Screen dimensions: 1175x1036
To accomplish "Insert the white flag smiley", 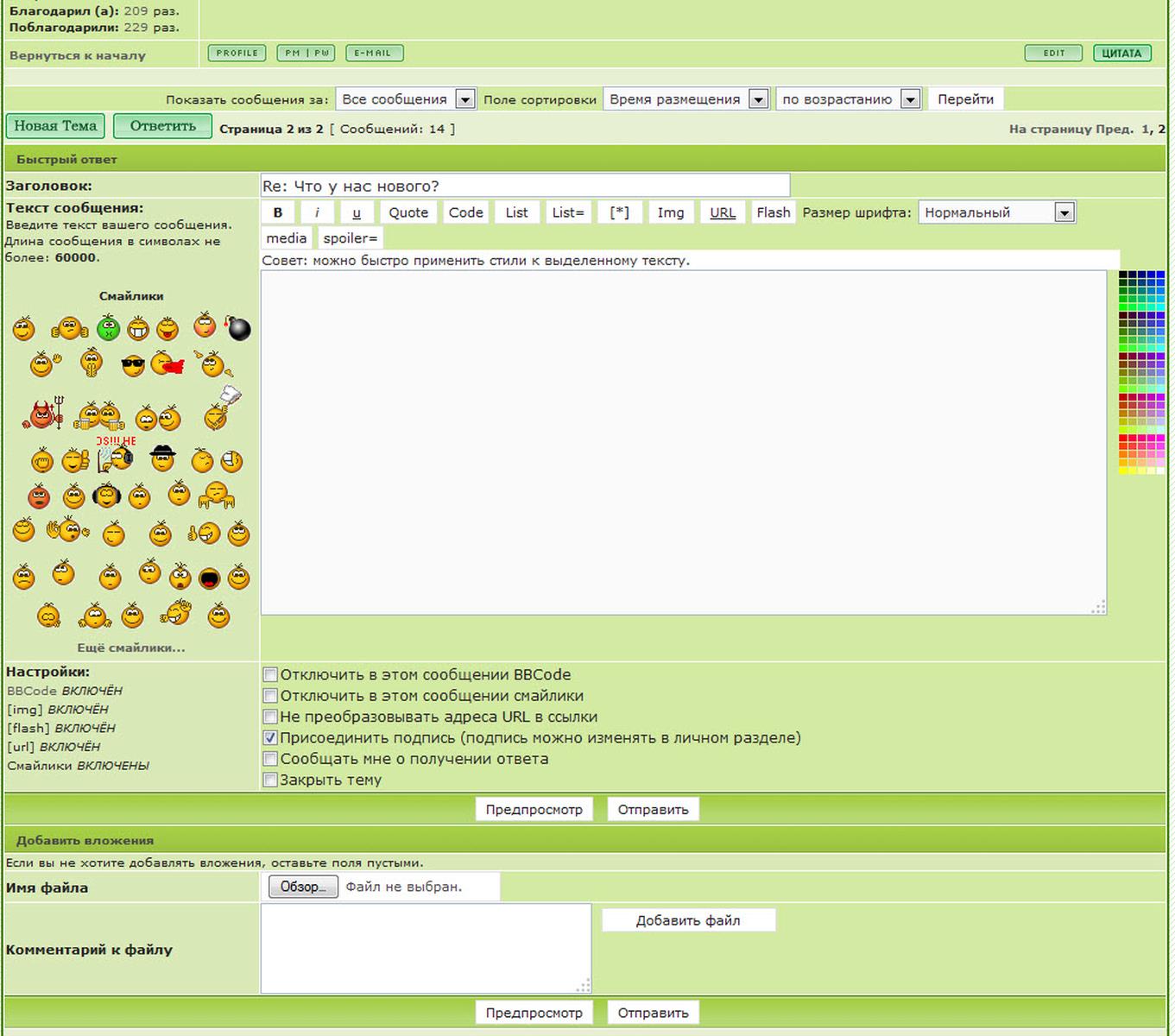I will pyautogui.click(x=221, y=409).
